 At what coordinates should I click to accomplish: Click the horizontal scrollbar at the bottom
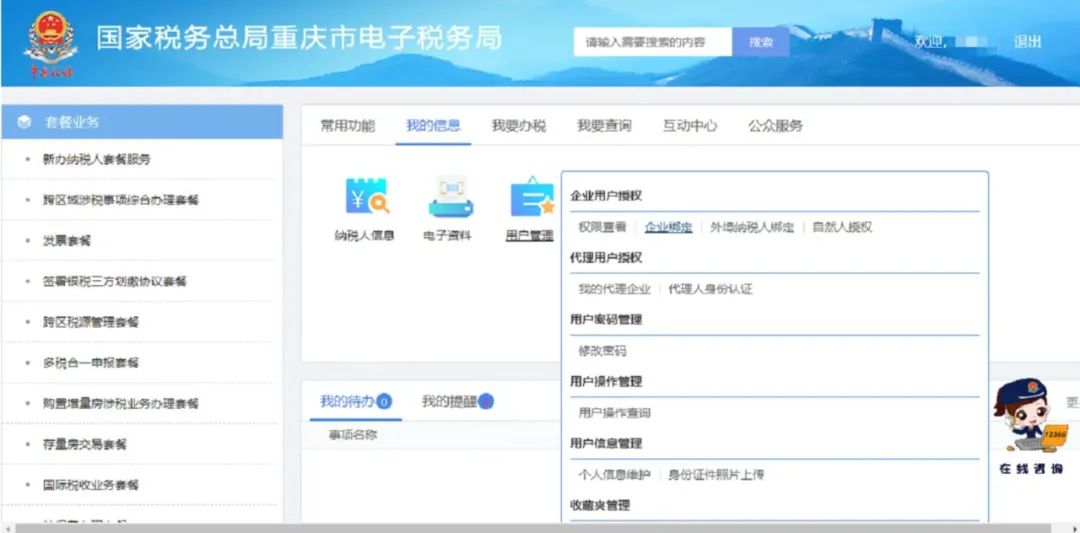[540, 527]
